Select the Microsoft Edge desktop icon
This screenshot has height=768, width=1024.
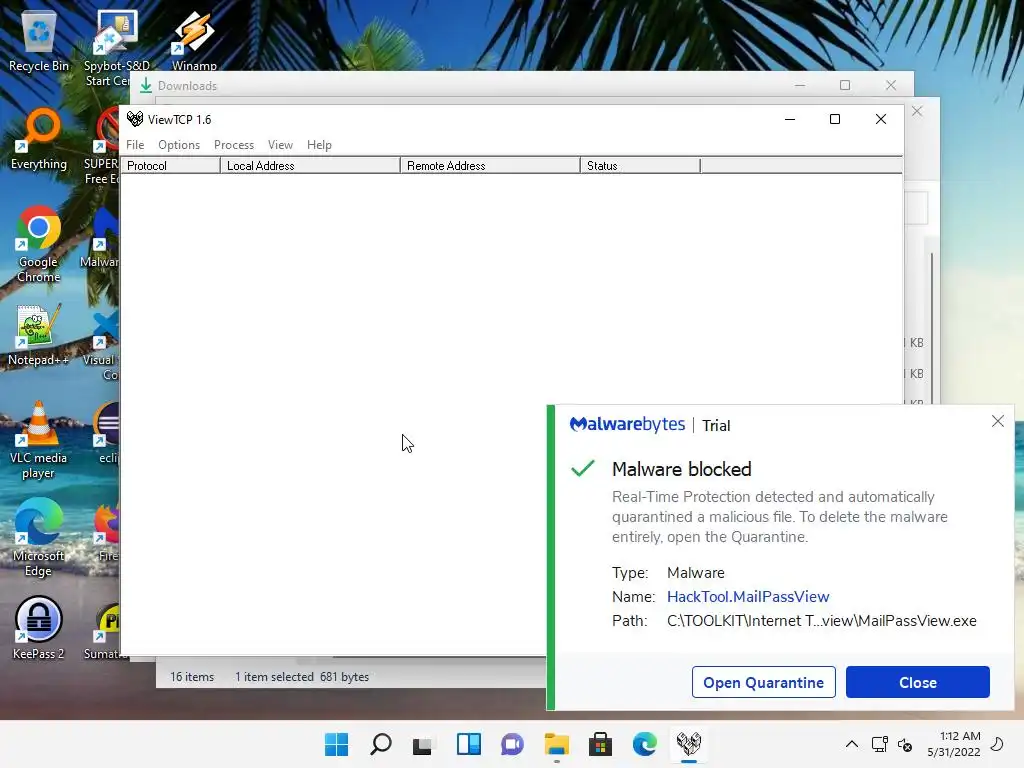coord(39,539)
